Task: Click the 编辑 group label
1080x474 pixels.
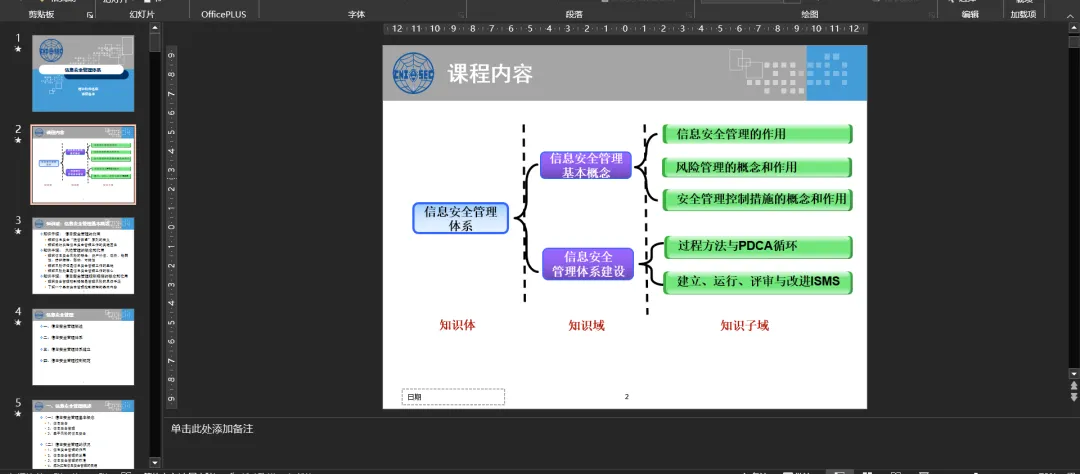Action: coord(970,14)
